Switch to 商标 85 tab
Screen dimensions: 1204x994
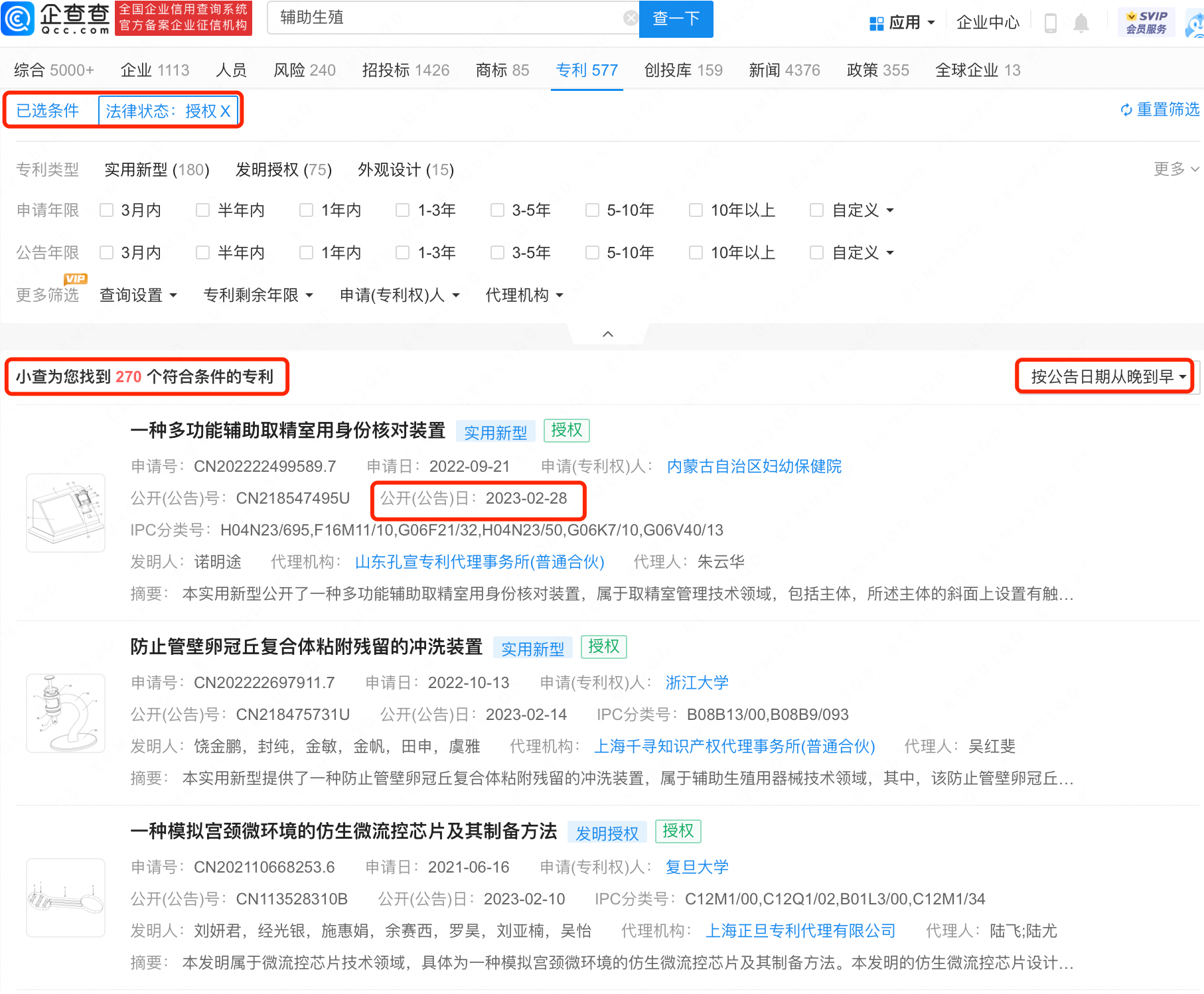(x=502, y=70)
